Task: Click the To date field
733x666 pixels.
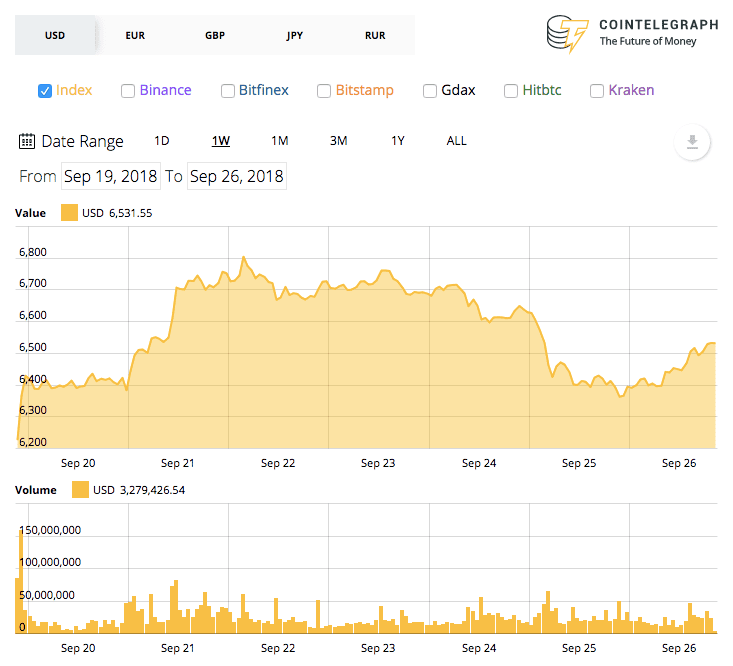Action: point(237,176)
